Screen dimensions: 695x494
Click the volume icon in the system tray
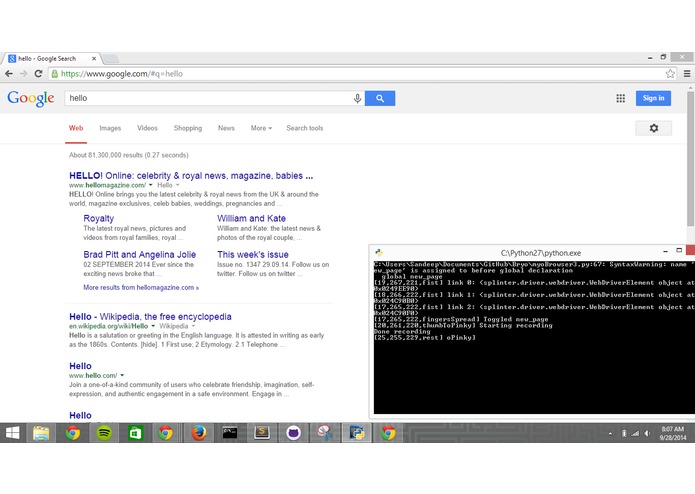click(648, 433)
